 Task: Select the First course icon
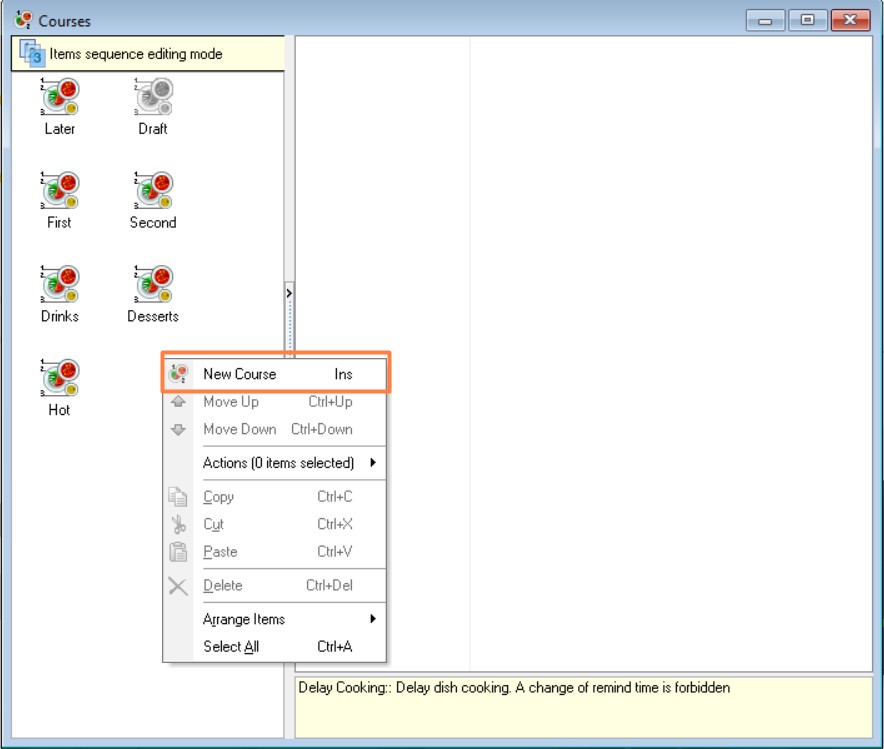point(59,191)
